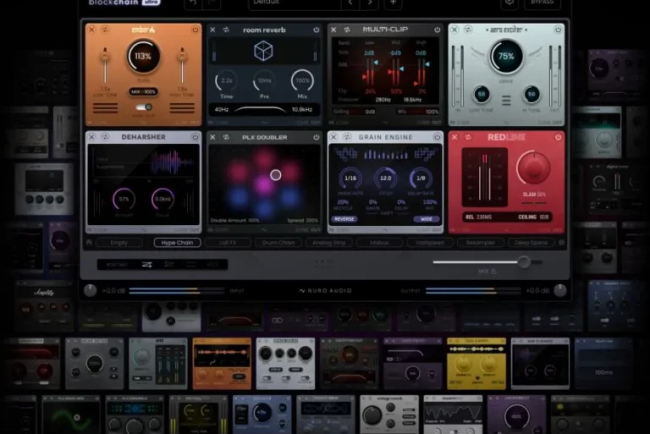650x434 pixels.
Task: Go to the next preset with right arrow
Action: (370, 3)
